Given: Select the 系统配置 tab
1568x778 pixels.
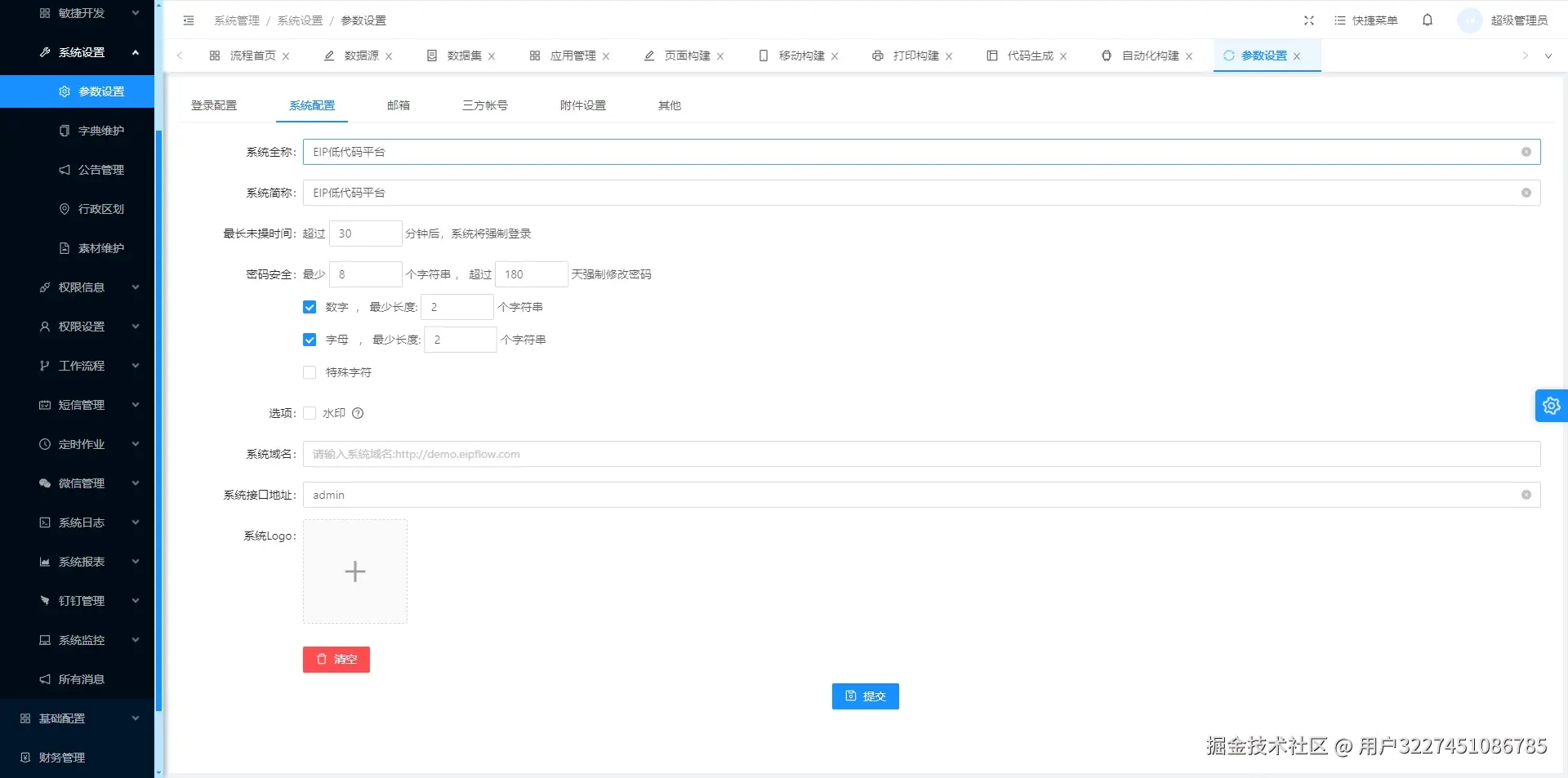Looking at the screenshot, I should (x=312, y=105).
